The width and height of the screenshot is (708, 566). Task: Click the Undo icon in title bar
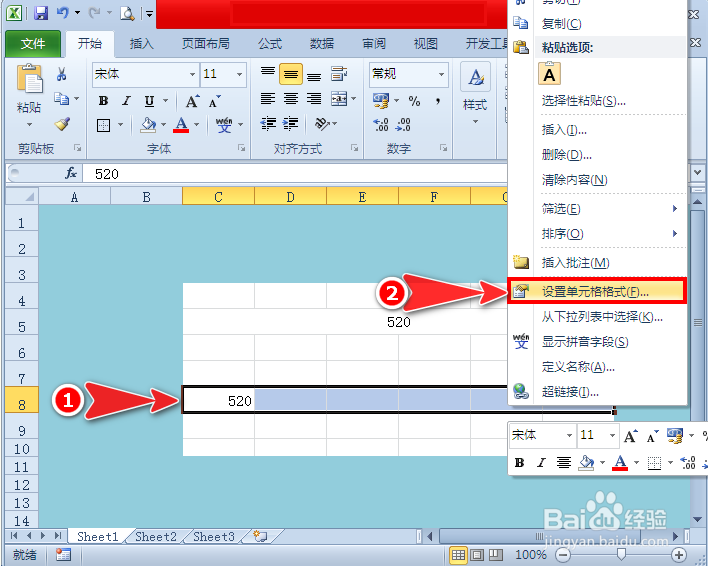point(63,13)
